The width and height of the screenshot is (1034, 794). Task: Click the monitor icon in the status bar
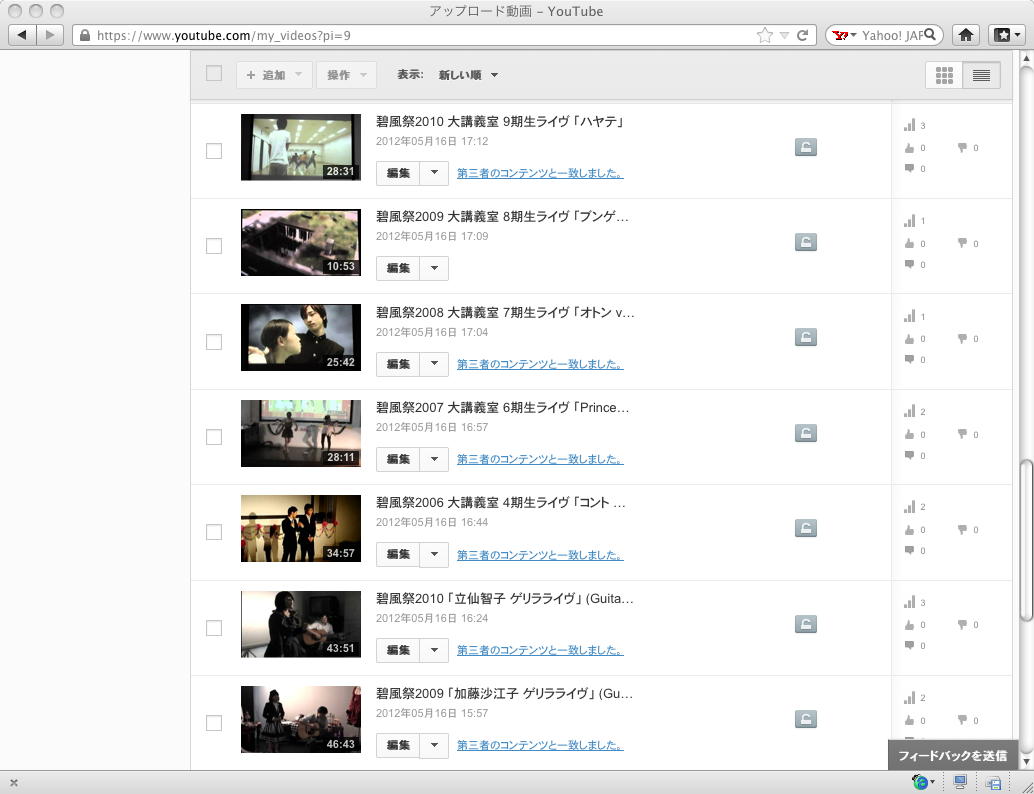click(x=960, y=783)
